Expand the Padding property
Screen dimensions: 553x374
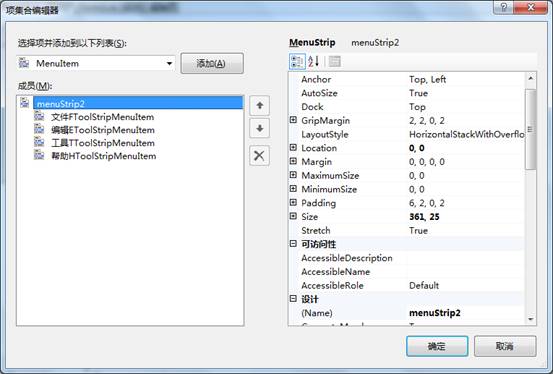293,203
